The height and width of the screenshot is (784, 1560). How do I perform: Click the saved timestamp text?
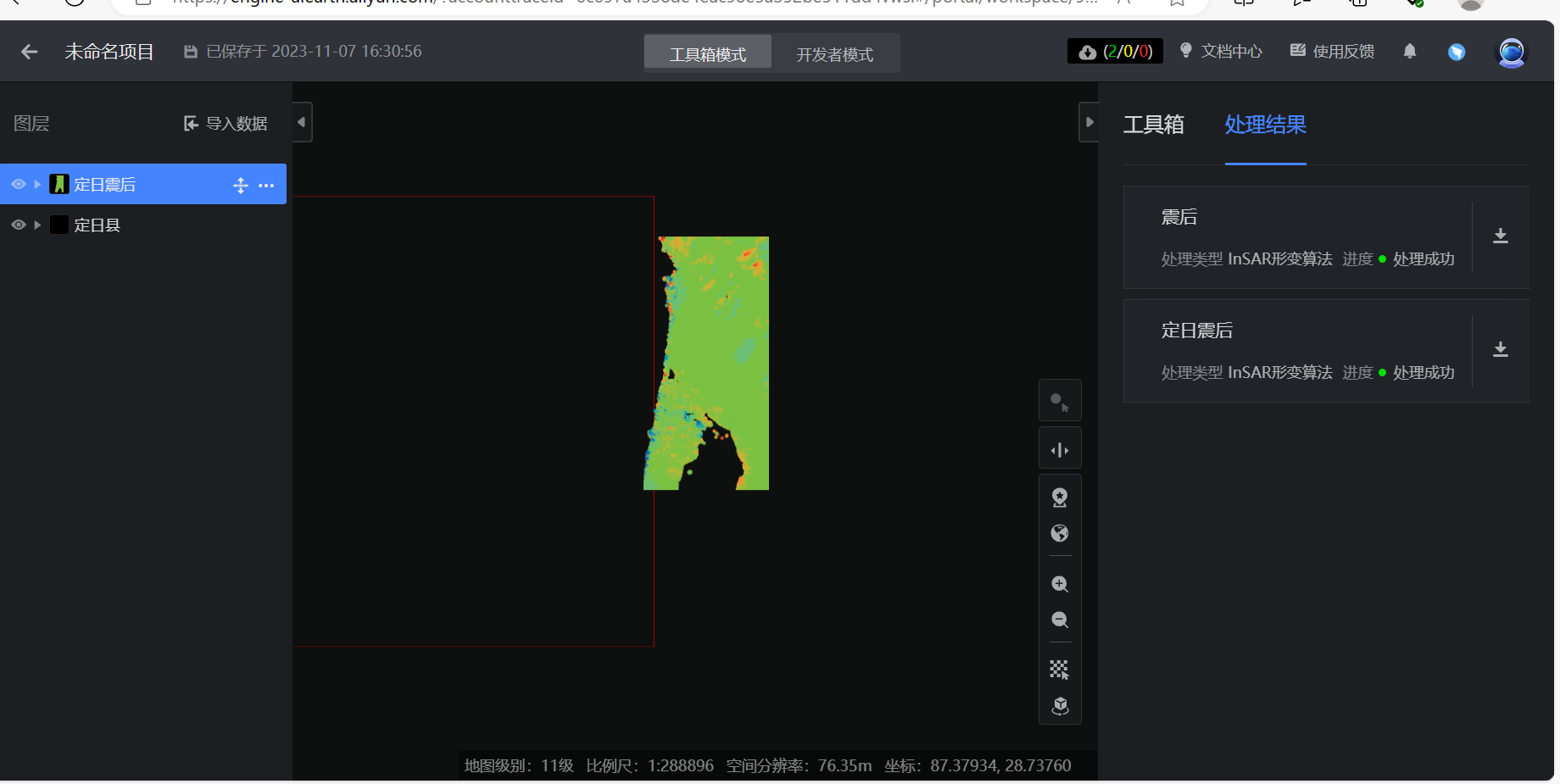click(314, 52)
